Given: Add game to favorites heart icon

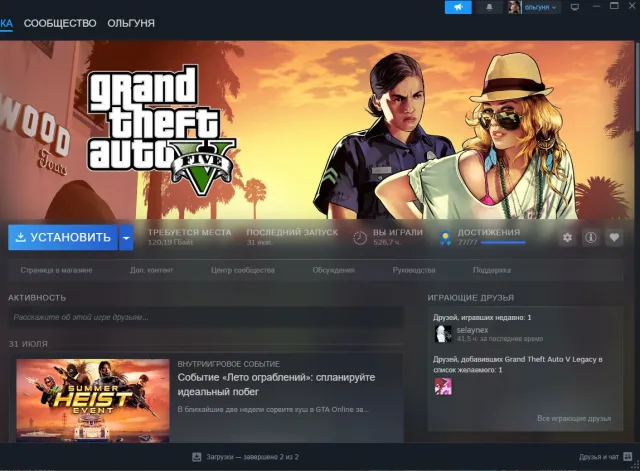Looking at the screenshot, I should [x=614, y=238].
